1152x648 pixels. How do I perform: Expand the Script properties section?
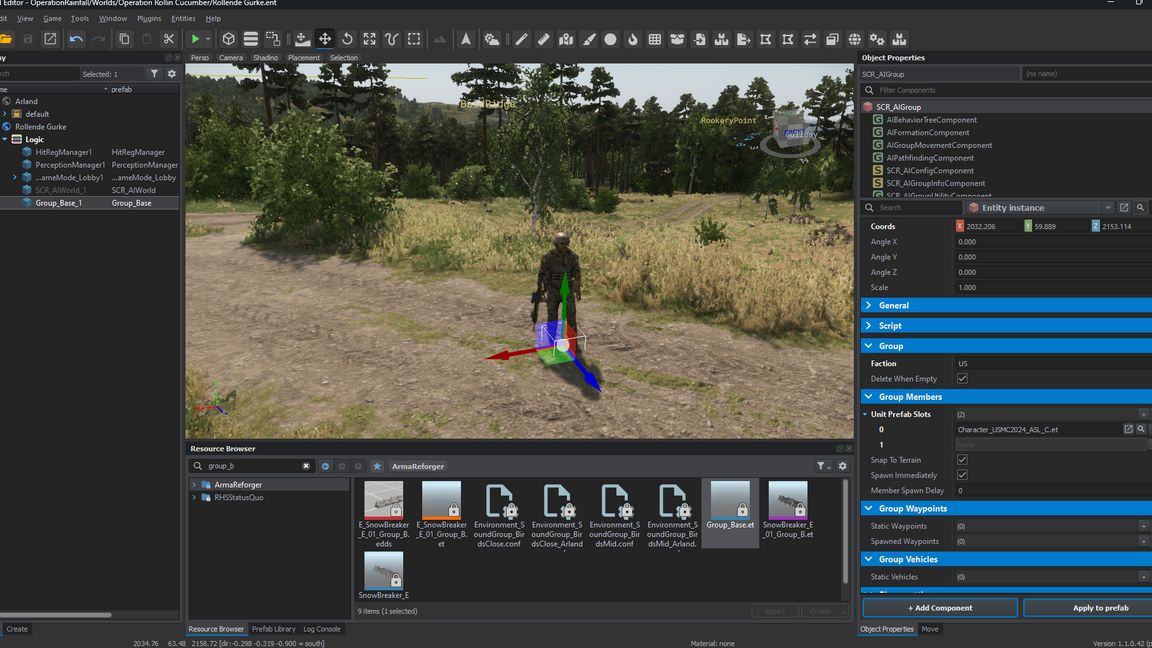pyautogui.click(x=890, y=325)
